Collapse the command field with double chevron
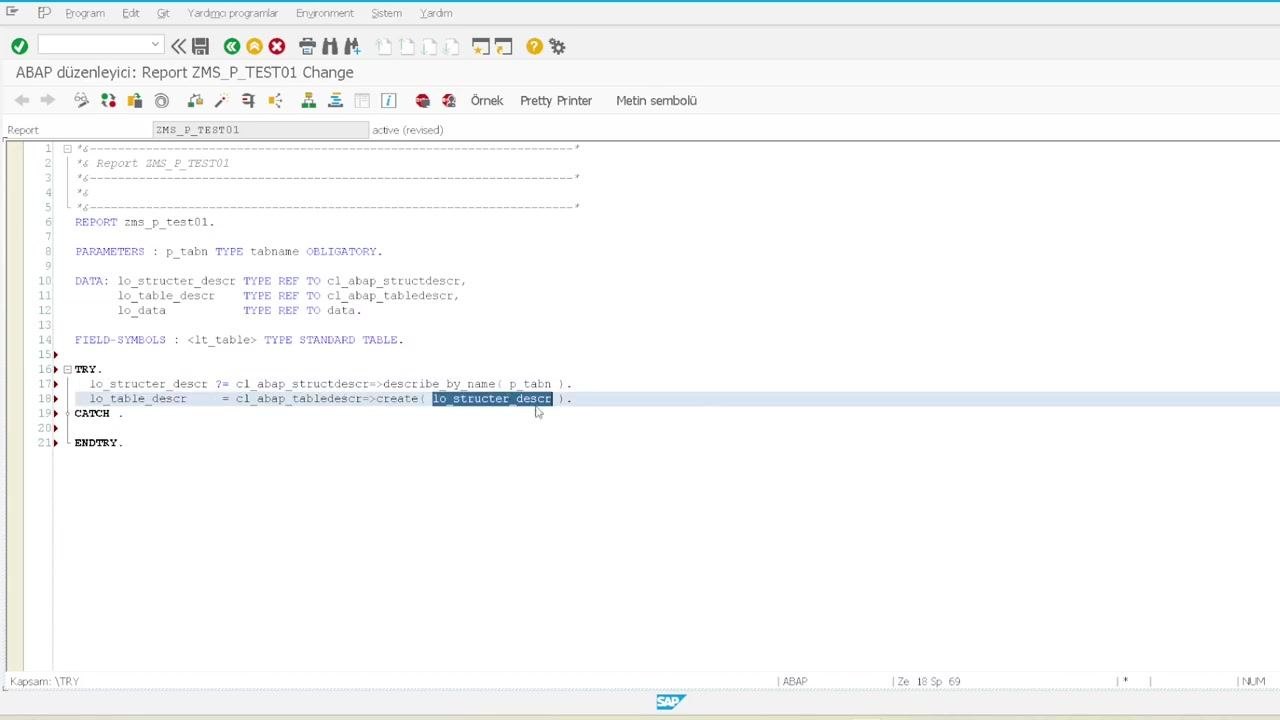Image resolution: width=1280 pixels, height=720 pixels. (178, 46)
